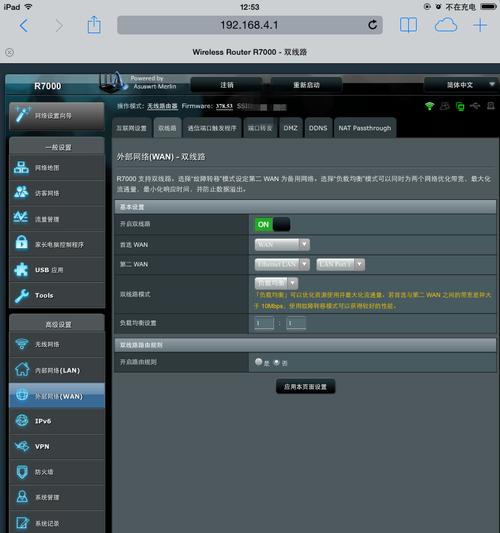The width and height of the screenshot is (500, 533).
Task: Click USB device status icon
Action: tap(475, 106)
